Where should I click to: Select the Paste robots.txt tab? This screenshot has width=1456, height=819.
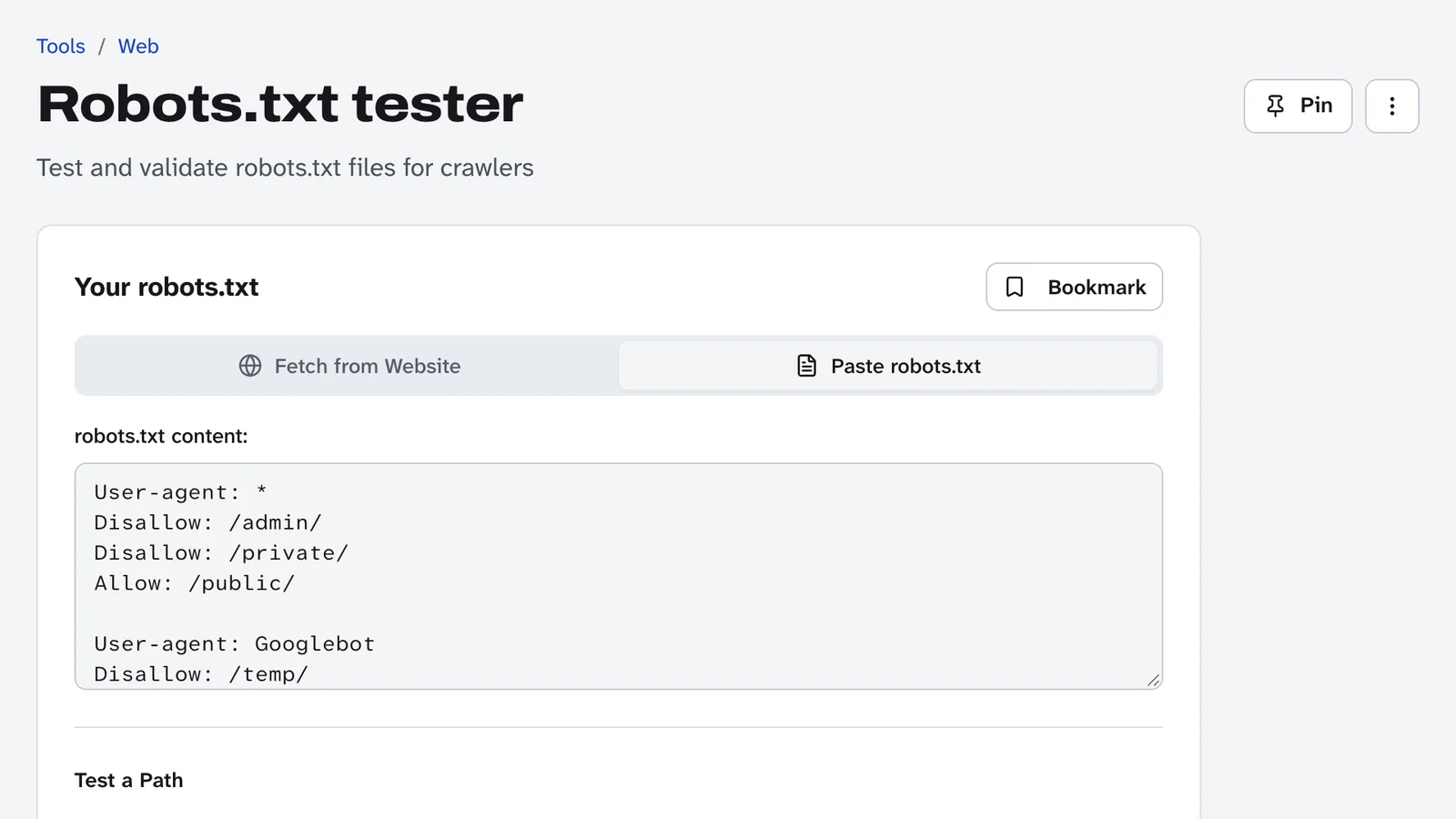click(x=888, y=366)
